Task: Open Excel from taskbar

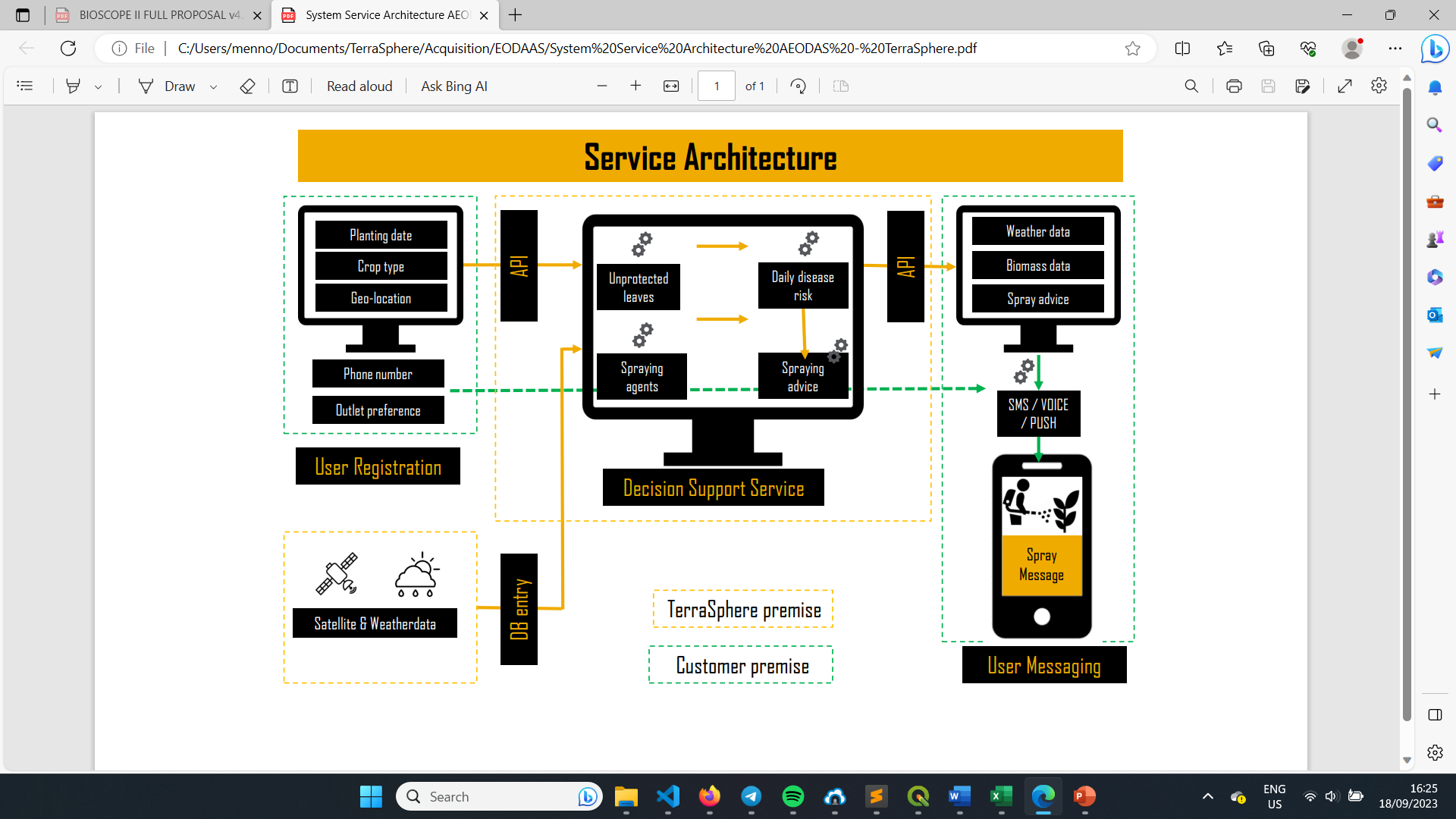Action: pos(1001,796)
